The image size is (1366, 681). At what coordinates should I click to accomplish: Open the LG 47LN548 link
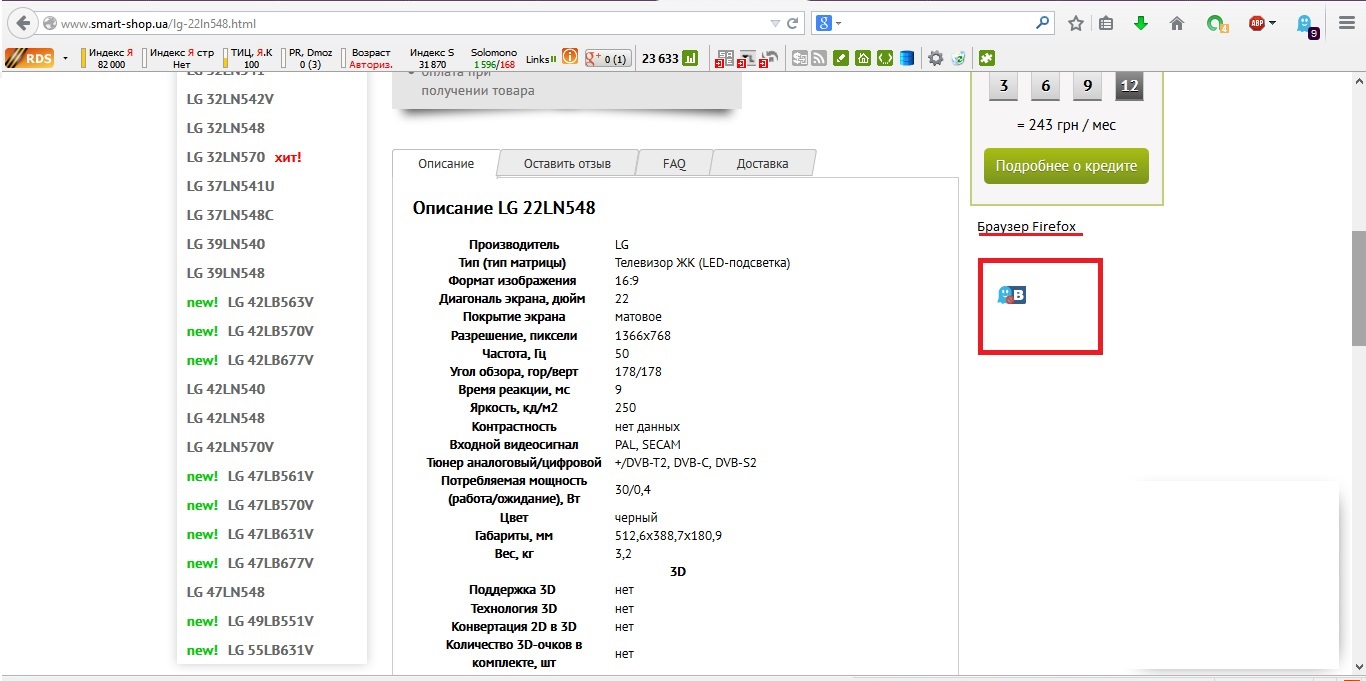[x=226, y=592]
